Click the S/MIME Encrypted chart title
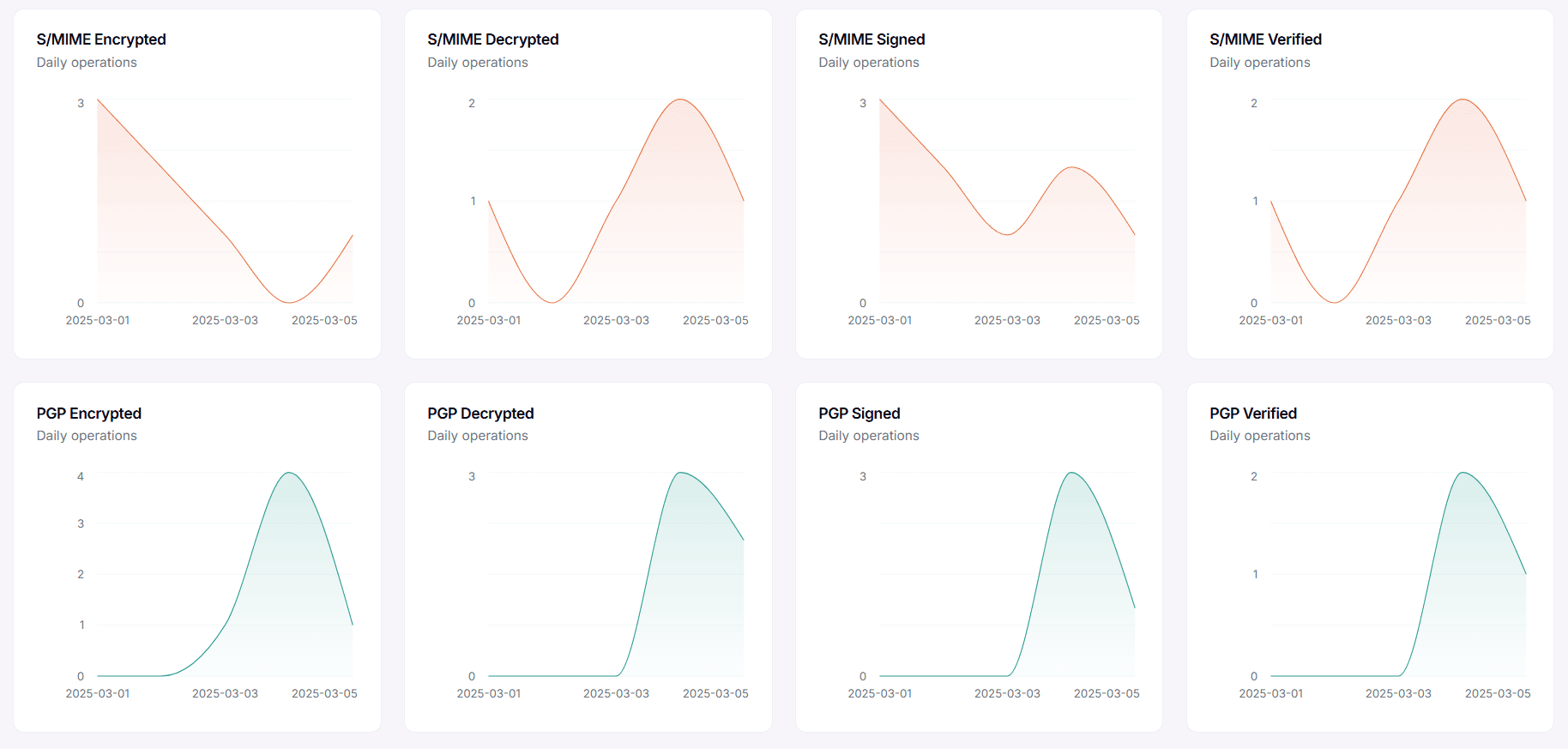Viewport: 1568px width, 749px height. pos(101,39)
